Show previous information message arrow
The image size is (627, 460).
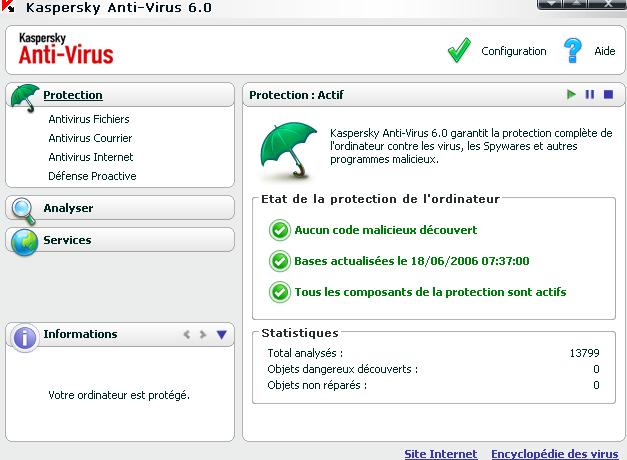click(x=187, y=334)
